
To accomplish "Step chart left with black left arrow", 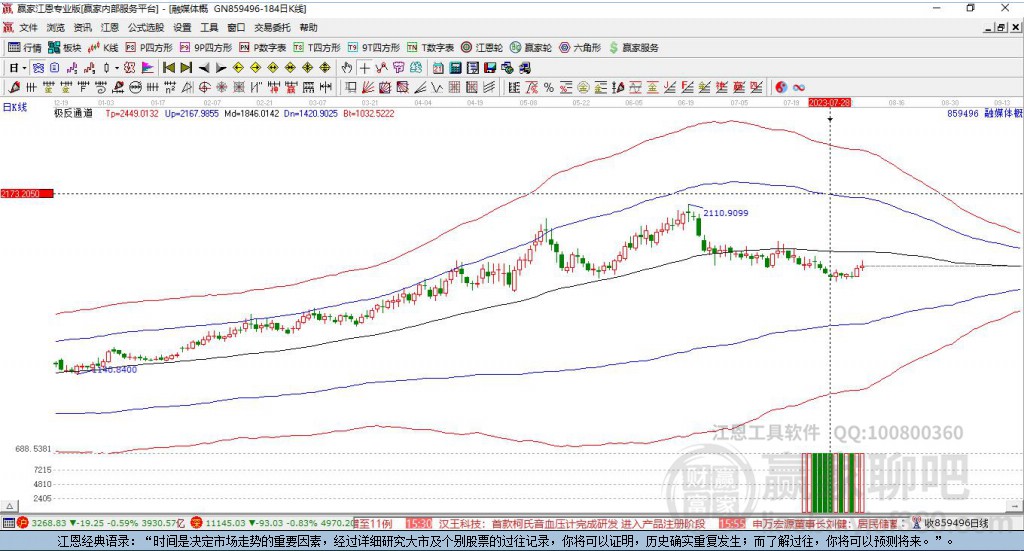I will [x=204, y=68].
